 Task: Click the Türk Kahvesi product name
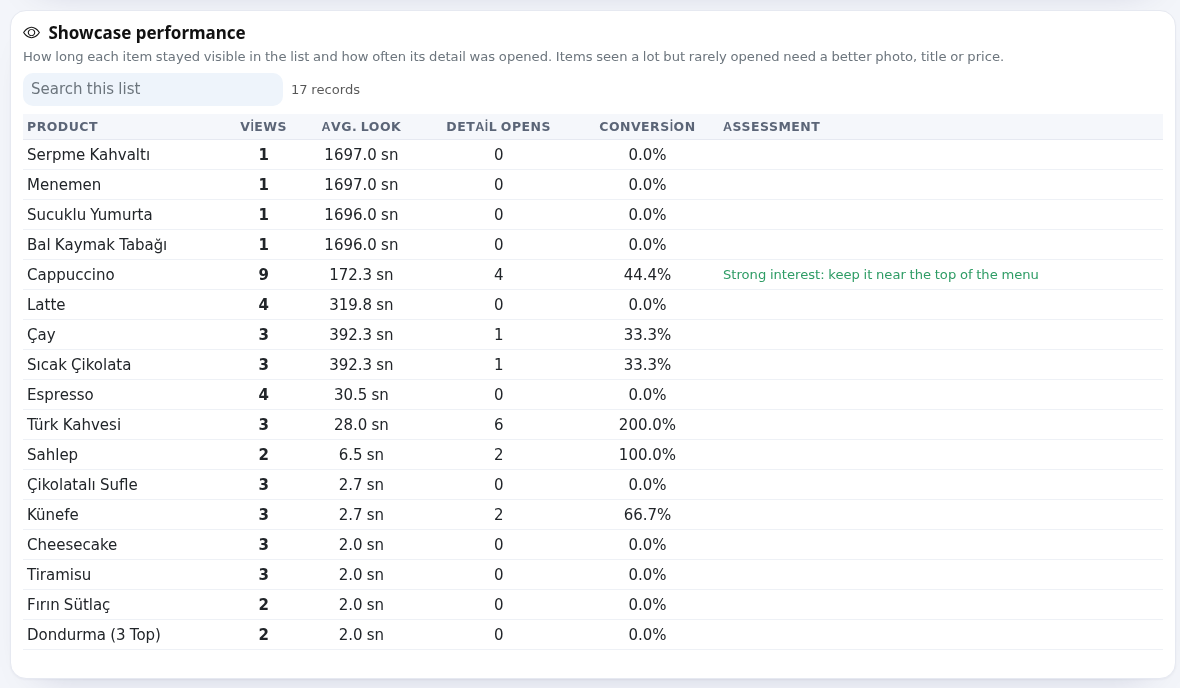[x=74, y=425]
